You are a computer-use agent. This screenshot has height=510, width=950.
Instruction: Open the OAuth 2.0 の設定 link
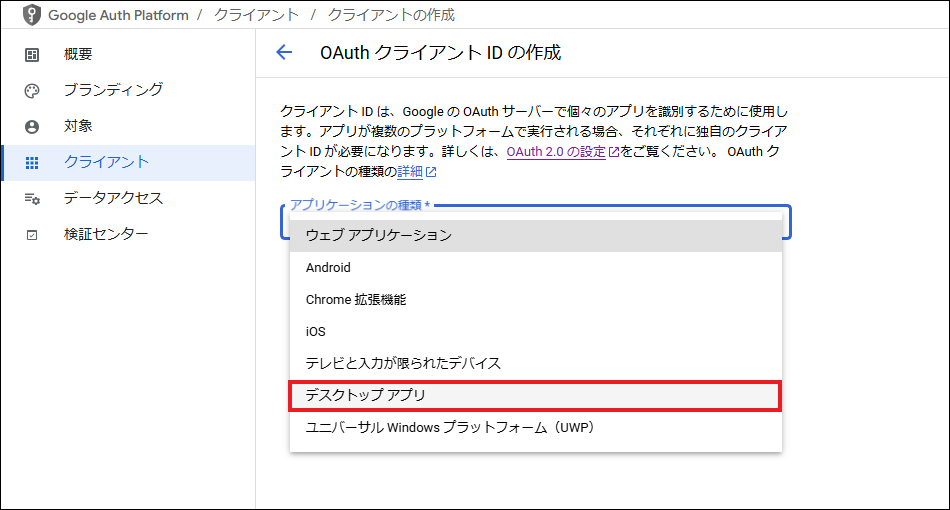pos(556,152)
